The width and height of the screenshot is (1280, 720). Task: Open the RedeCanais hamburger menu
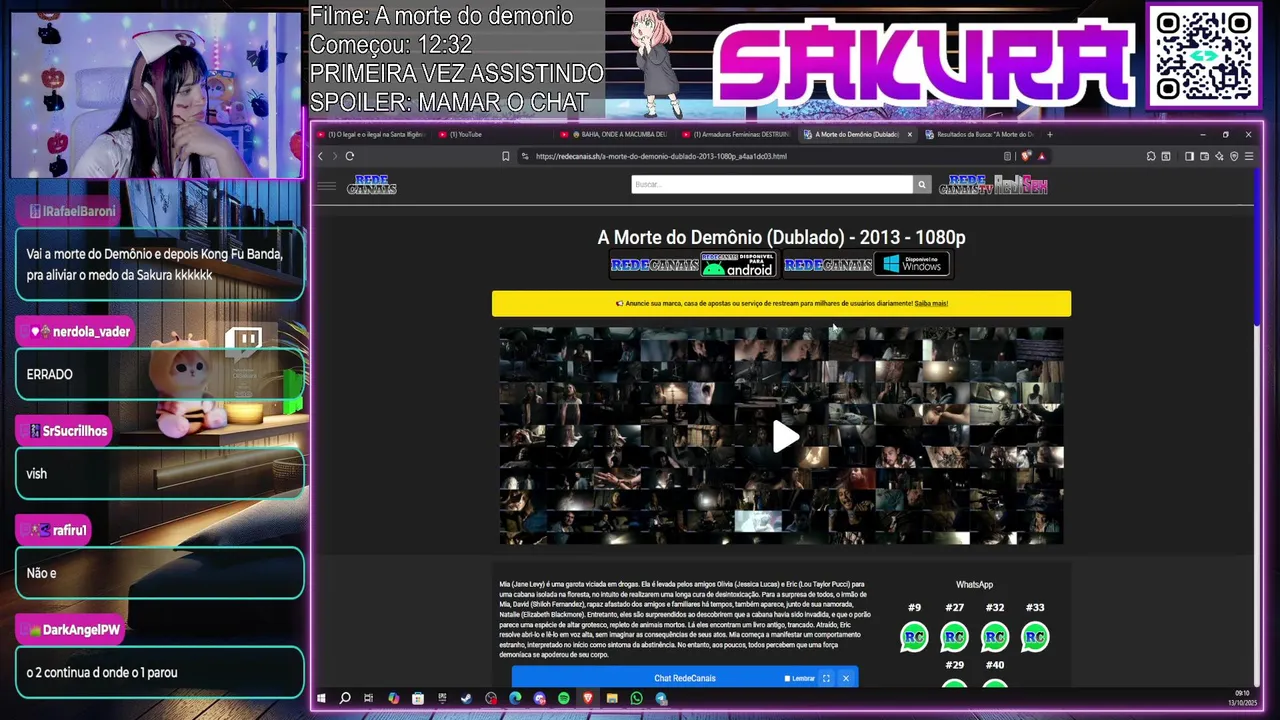pyautogui.click(x=326, y=185)
